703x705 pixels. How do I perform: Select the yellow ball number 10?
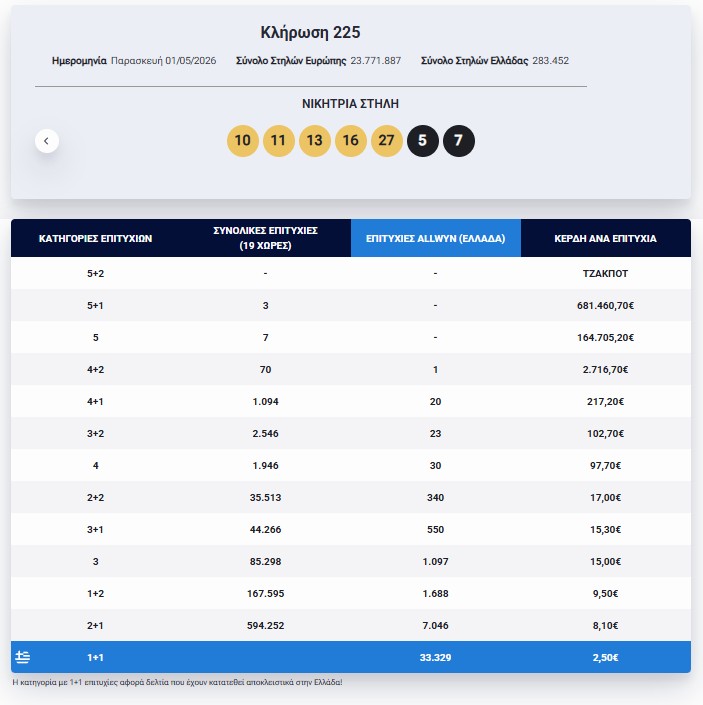[x=243, y=141]
